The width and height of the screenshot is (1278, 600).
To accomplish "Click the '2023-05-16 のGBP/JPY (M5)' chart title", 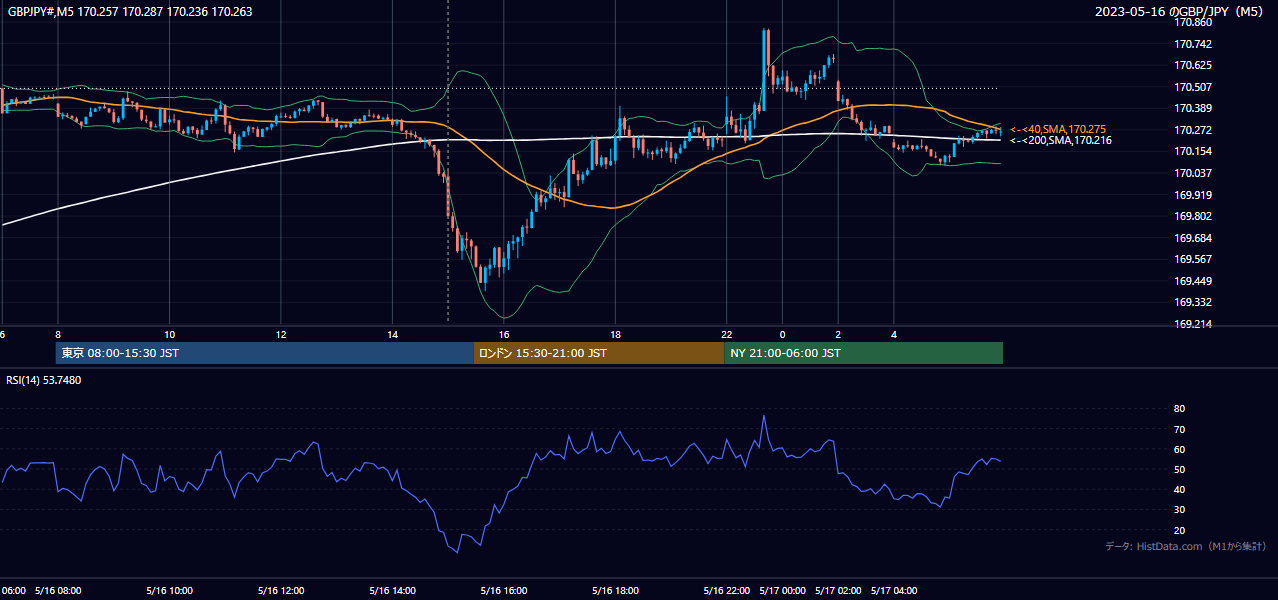I will click(x=1180, y=11).
